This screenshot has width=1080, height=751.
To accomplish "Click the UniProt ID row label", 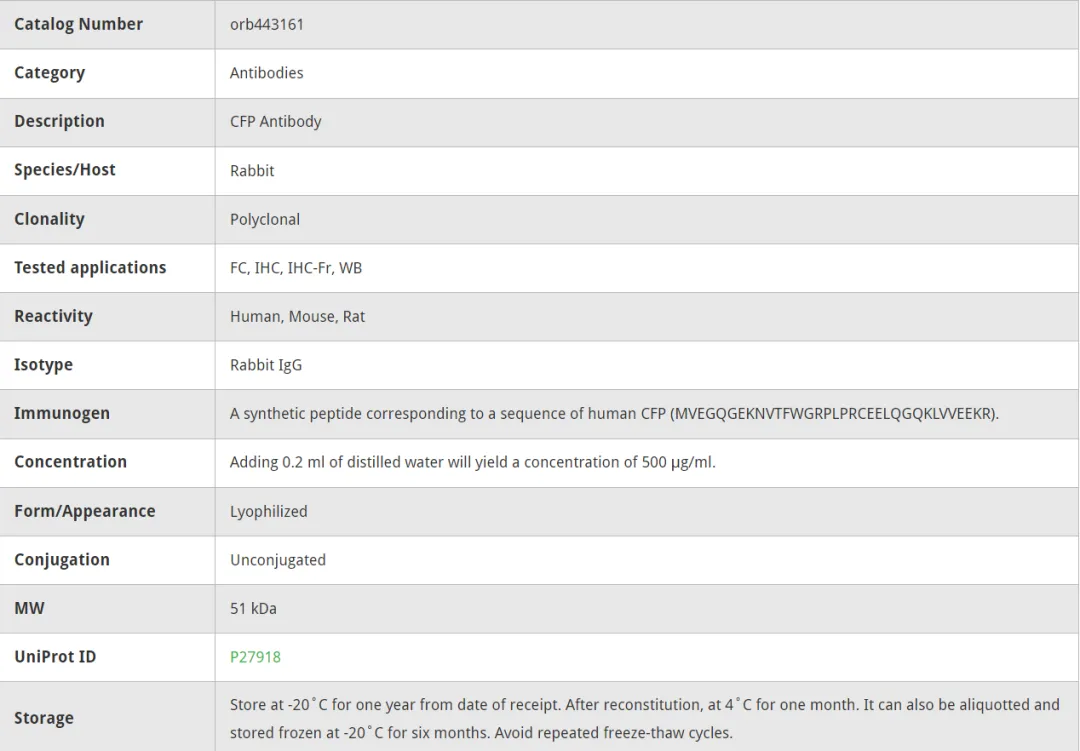I will pos(55,657).
